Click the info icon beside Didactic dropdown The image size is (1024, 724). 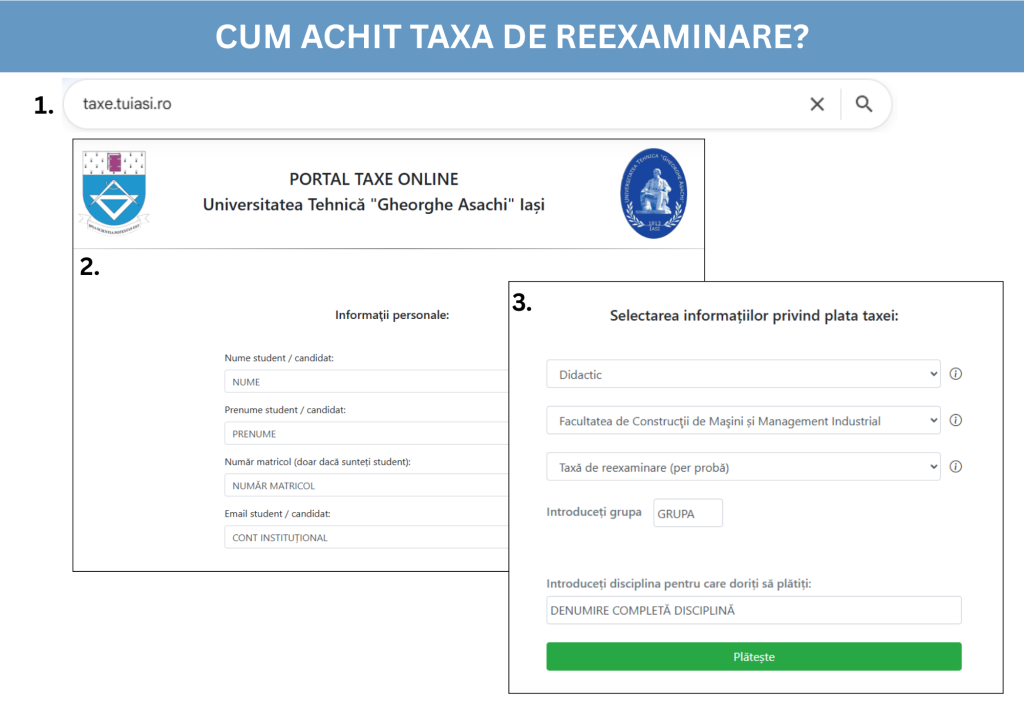coord(955,374)
